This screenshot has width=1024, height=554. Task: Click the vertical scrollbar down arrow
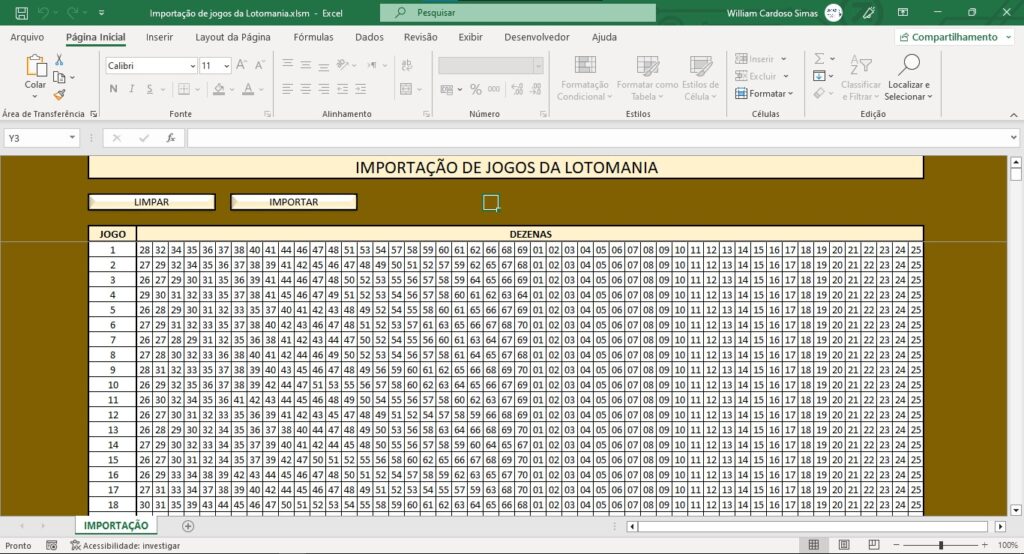coord(1016,510)
